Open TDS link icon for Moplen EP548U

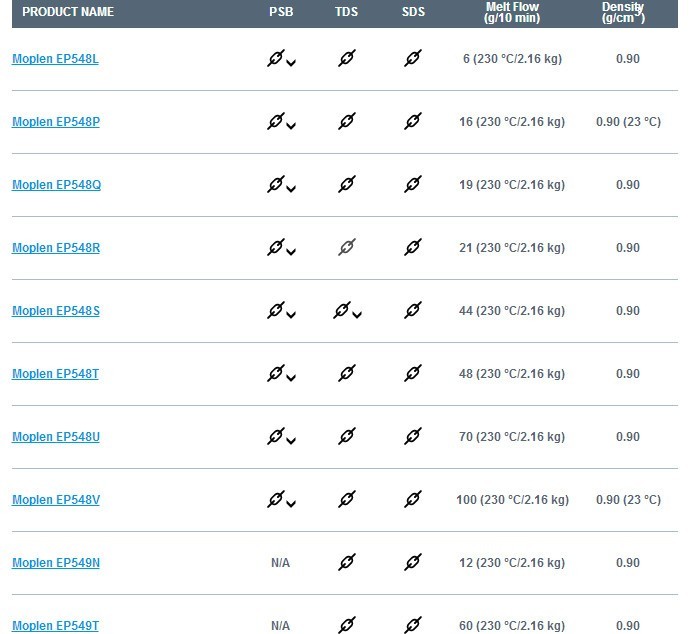click(347, 436)
